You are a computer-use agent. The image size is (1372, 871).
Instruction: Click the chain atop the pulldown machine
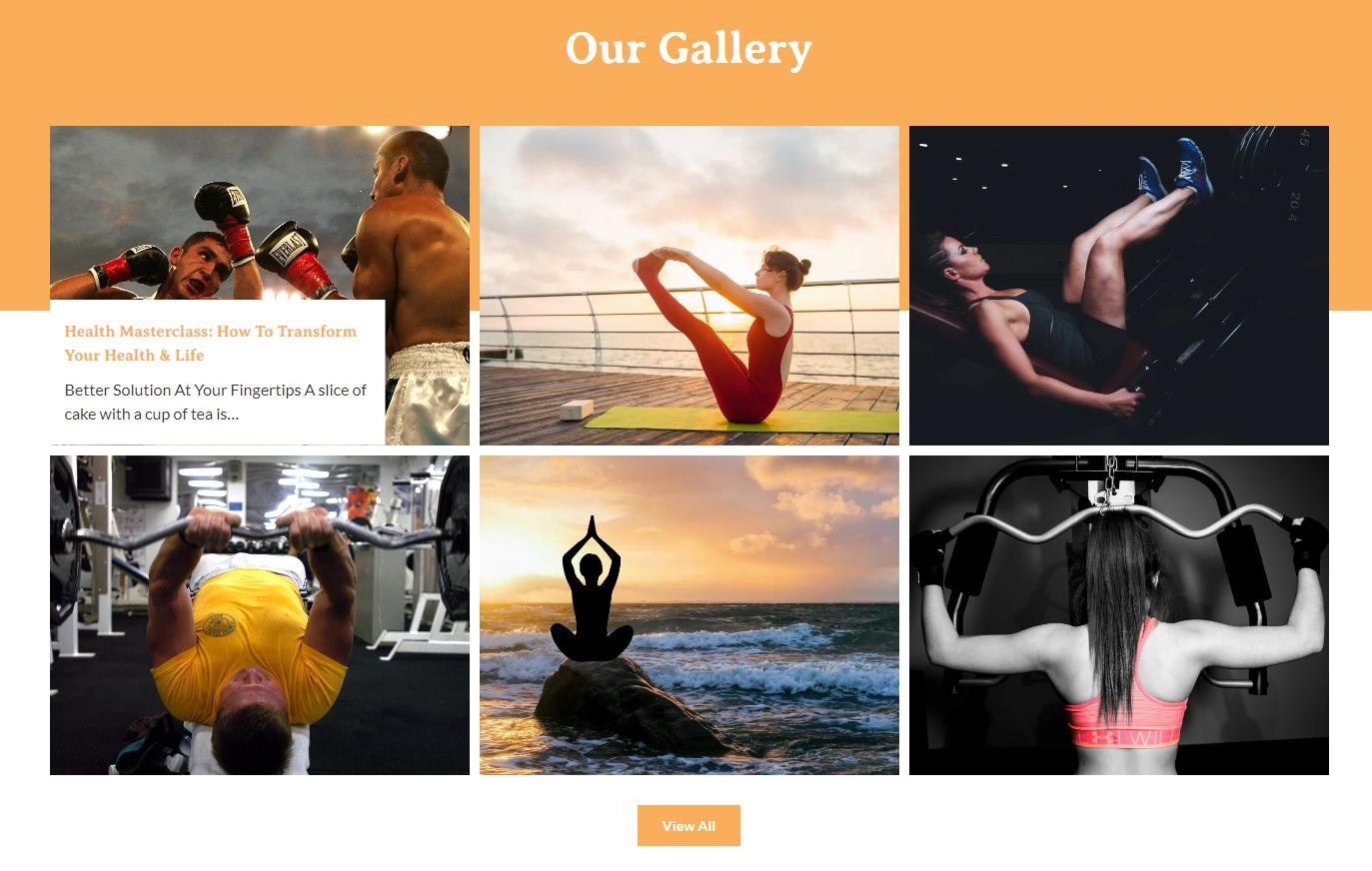coord(1109,479)
